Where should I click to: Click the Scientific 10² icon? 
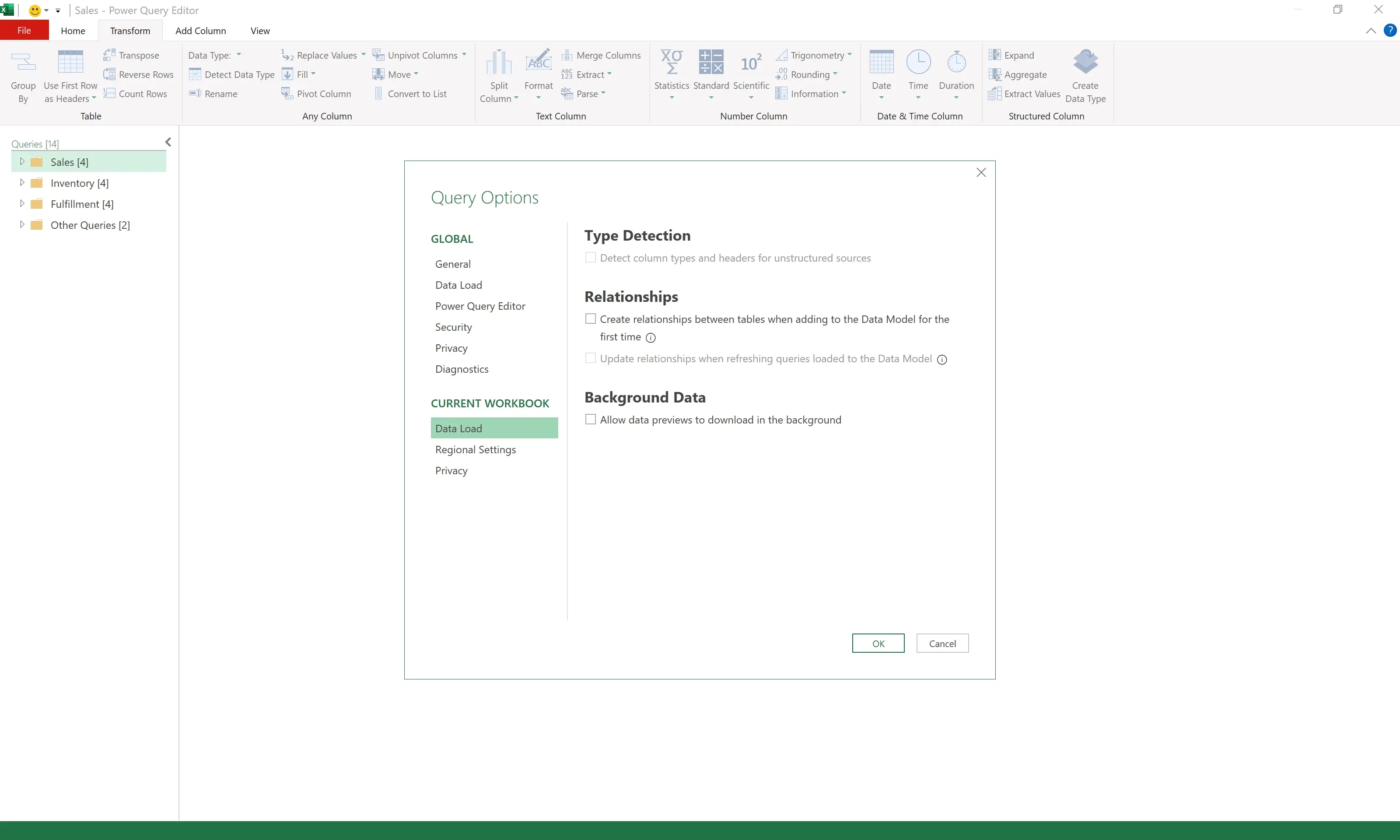[x=750, y=63]
